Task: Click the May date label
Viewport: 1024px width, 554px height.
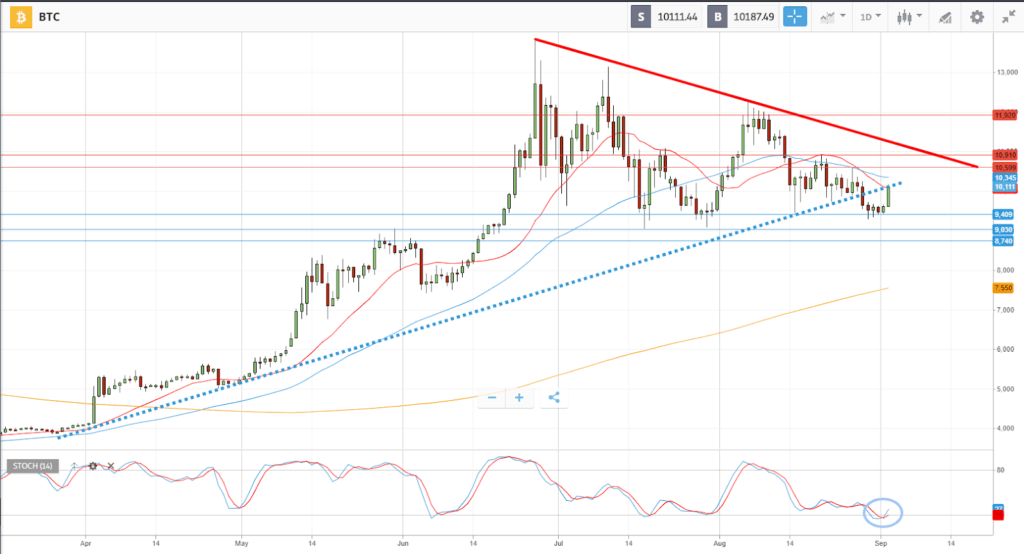Action: pos(242,543)
